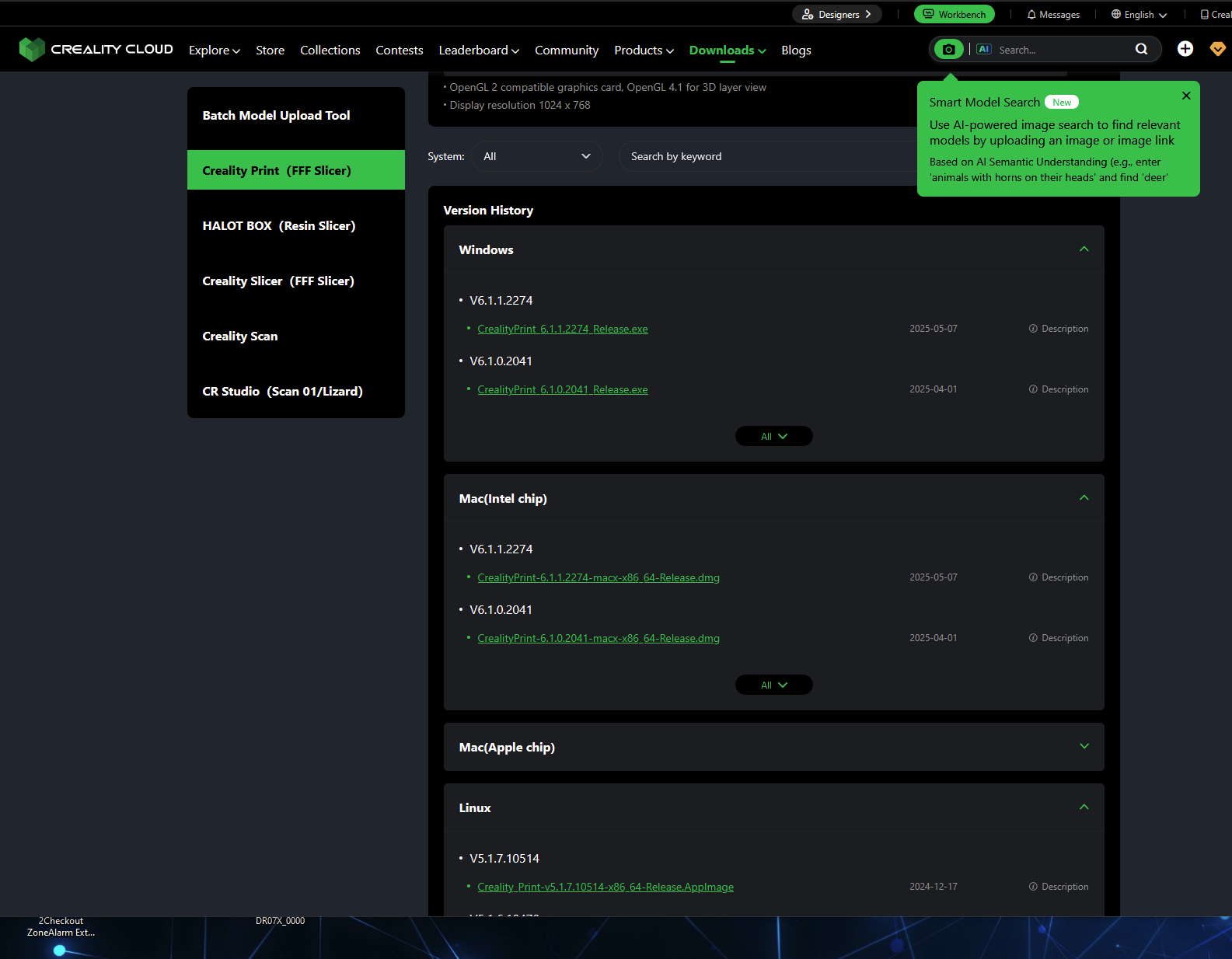The width and height of the screenshot is (1232, 959).
Task: Open Description for V6.1.1.2274 Windows release
Action: (x=1059, y=329)
